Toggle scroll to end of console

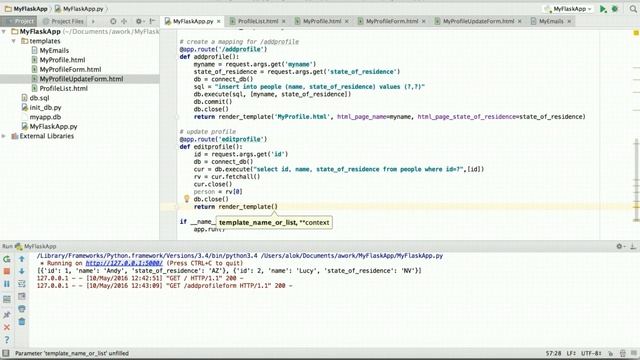[x=22, y=296]
